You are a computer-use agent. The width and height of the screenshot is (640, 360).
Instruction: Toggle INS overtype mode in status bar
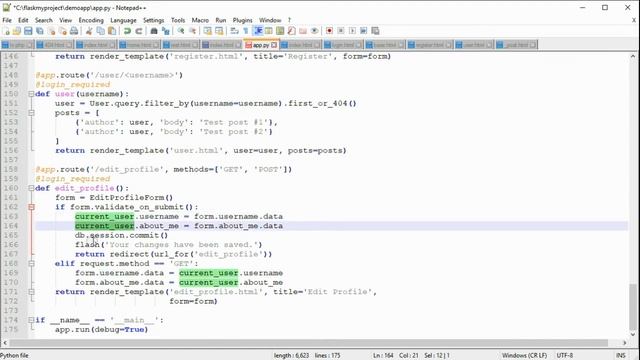(620, 356)
